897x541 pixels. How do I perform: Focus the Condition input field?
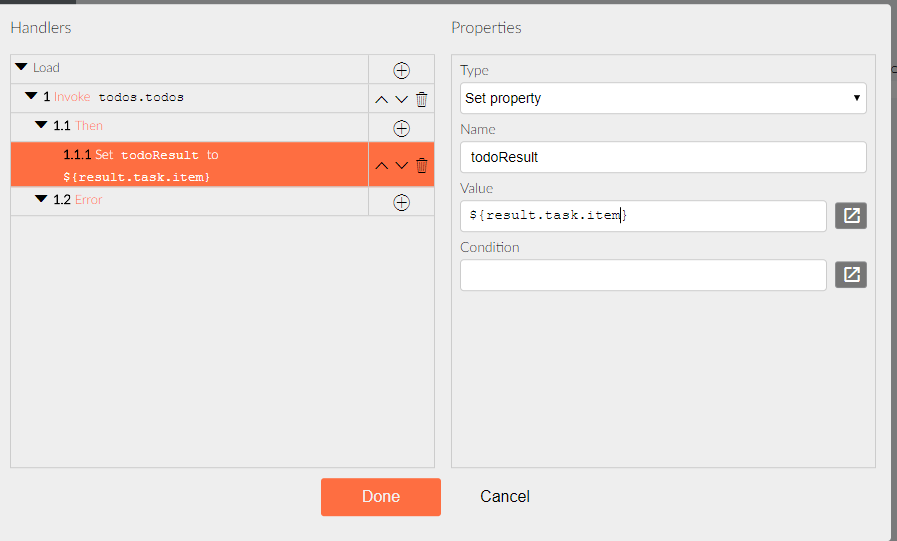[x=643, y=275]
